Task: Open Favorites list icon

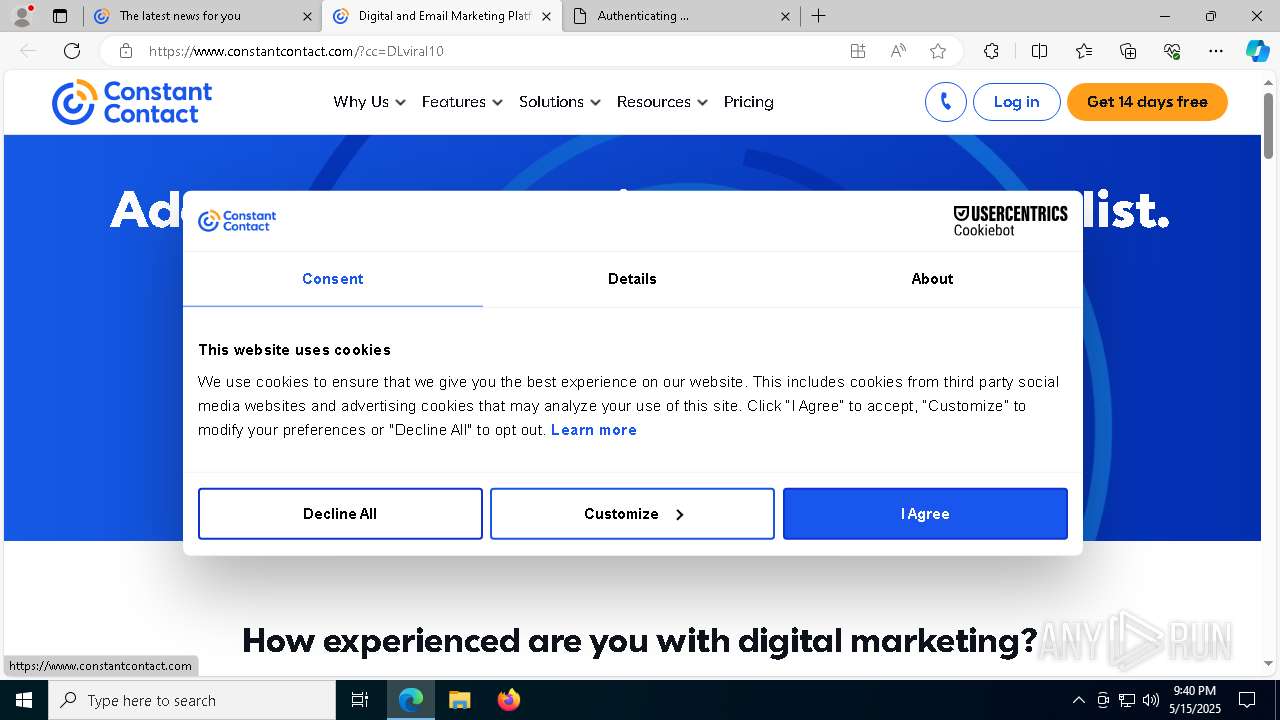Action: click(x=1084, y=51)
